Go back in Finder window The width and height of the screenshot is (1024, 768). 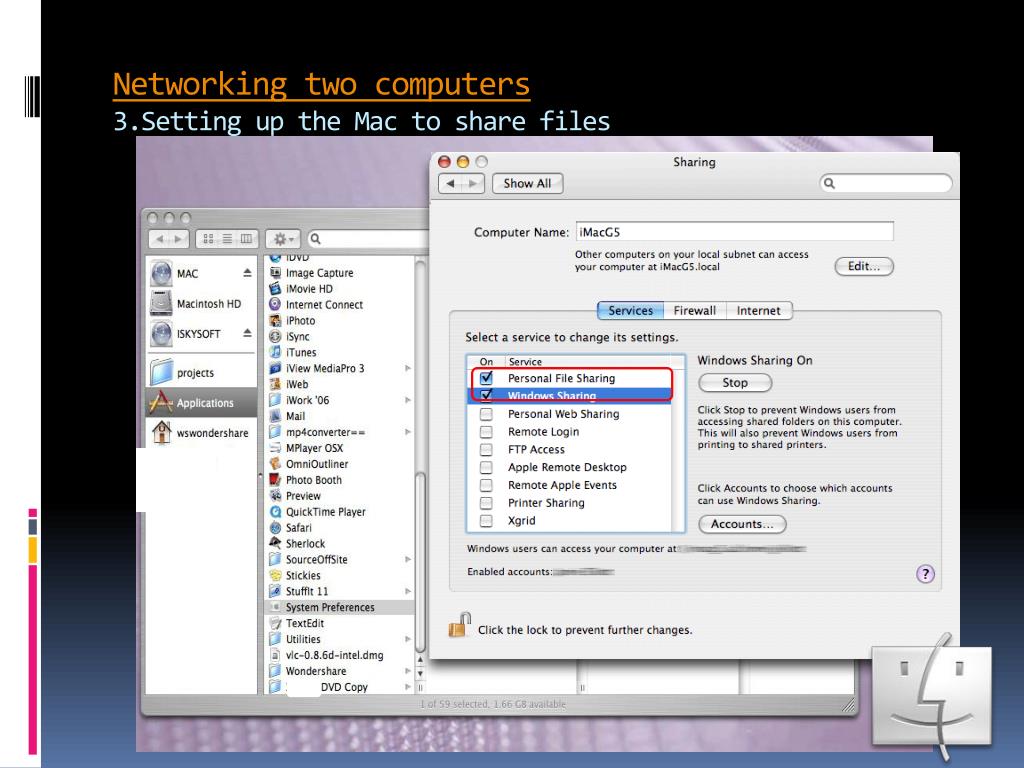coord(159,239)
